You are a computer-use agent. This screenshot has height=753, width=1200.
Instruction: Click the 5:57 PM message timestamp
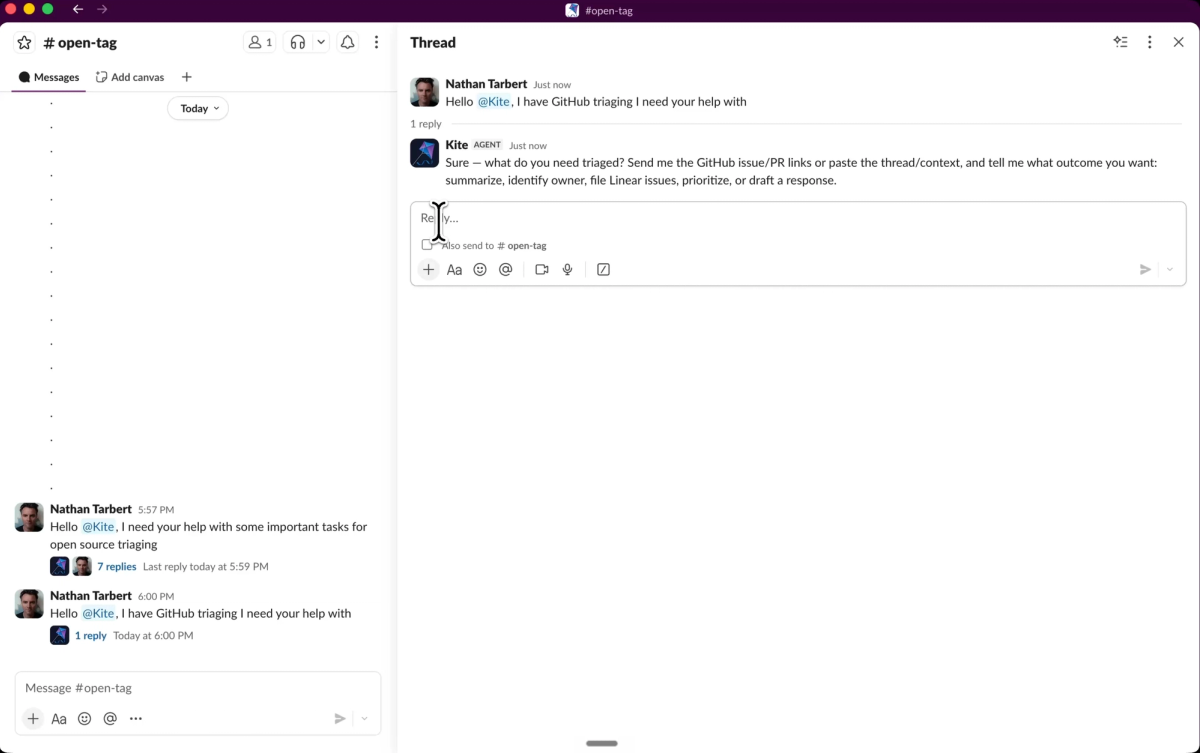[156, 510]
